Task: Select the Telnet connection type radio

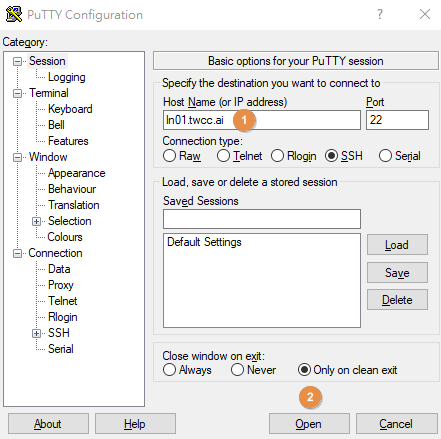Action: tap(223, 156)
